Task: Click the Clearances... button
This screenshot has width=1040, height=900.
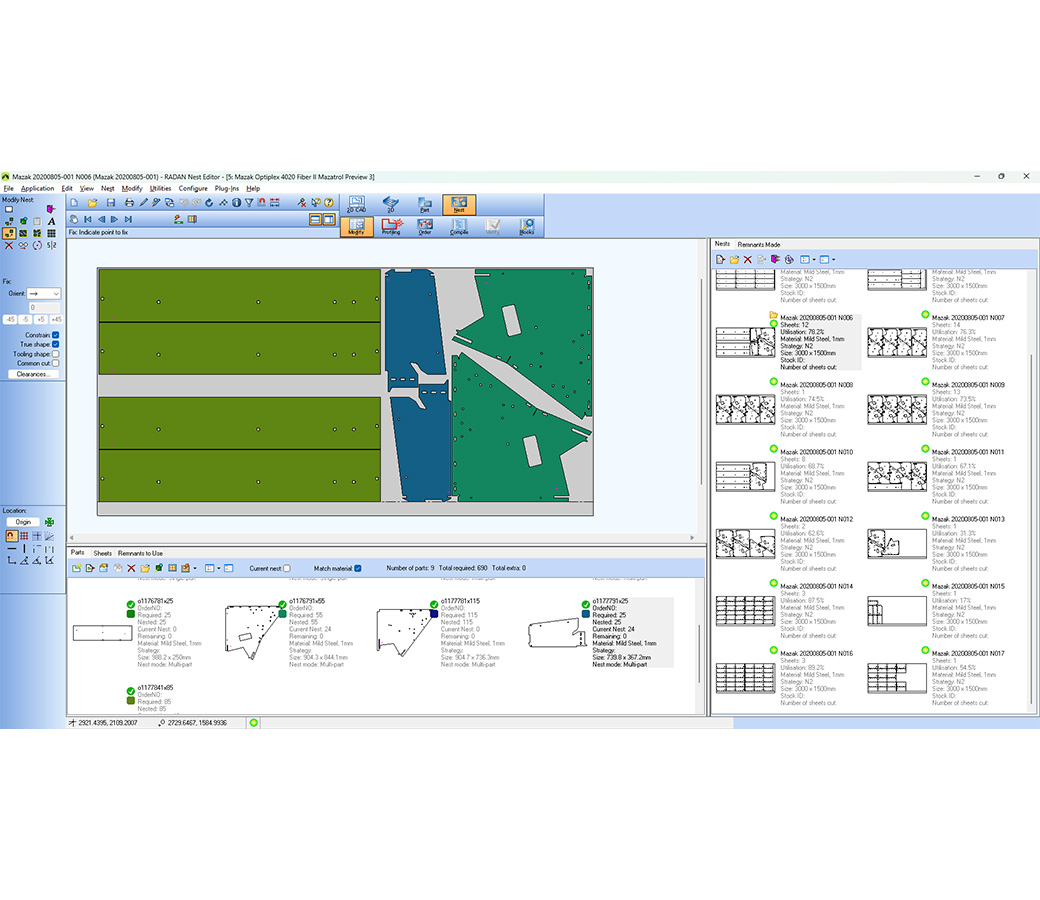Action: pyautogui.click(x=32, y=374)
